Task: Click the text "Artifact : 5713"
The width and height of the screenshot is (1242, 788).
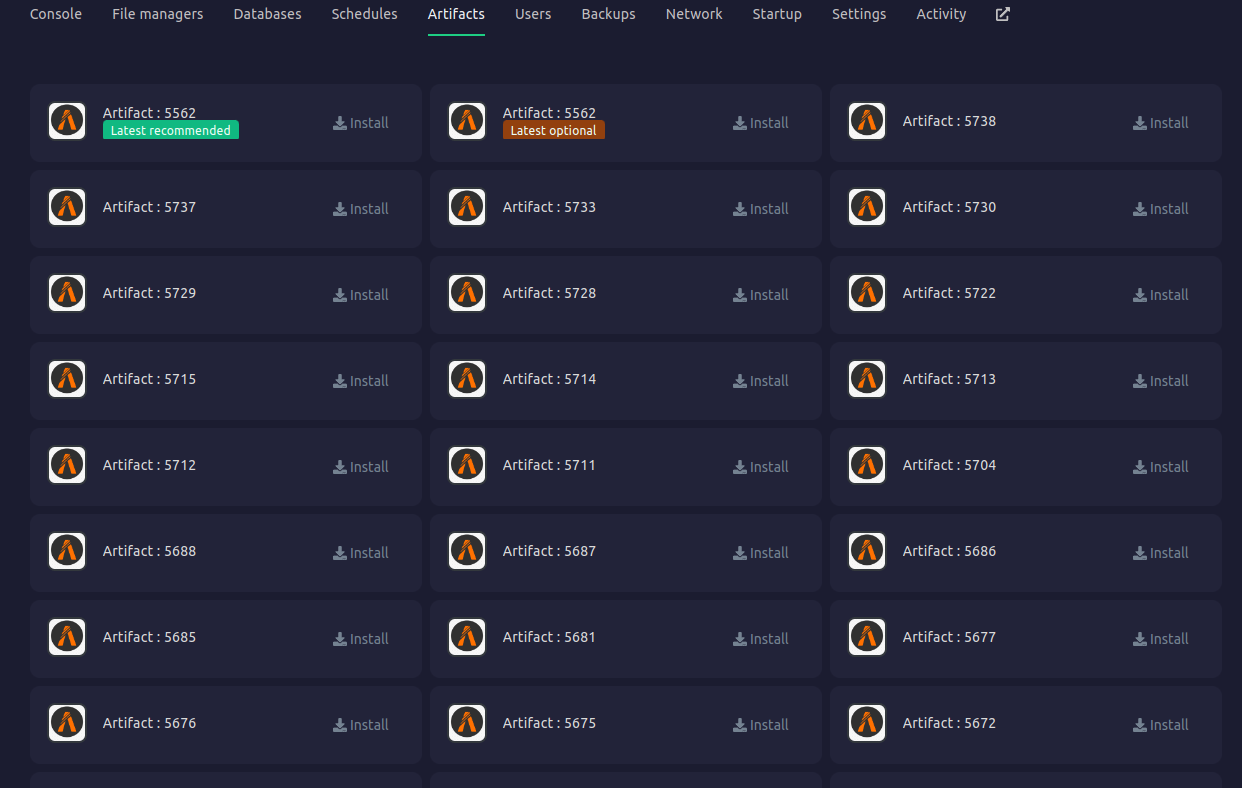Action: pos(949,379)
